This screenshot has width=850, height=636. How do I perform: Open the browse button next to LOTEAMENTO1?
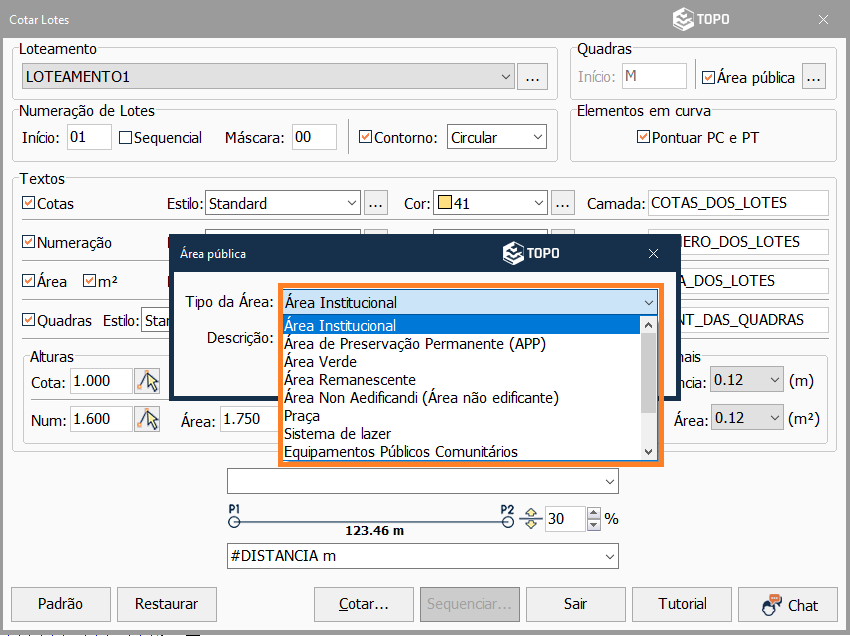tap(532, 76)
